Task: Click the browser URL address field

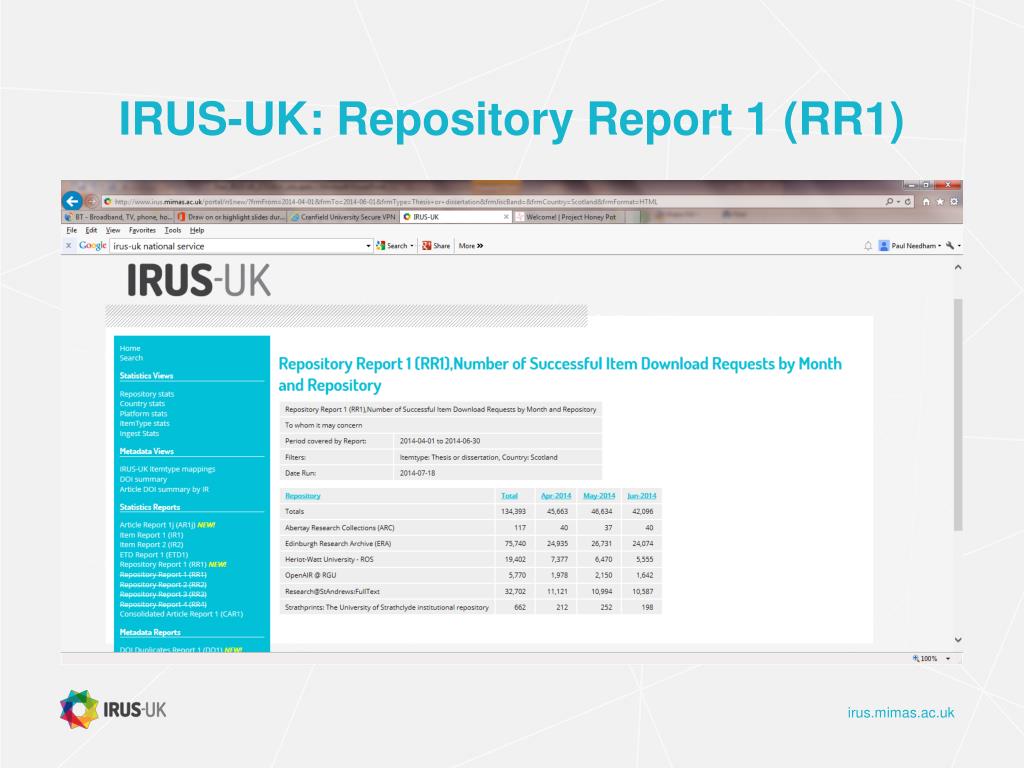Action: click(490, 202)
